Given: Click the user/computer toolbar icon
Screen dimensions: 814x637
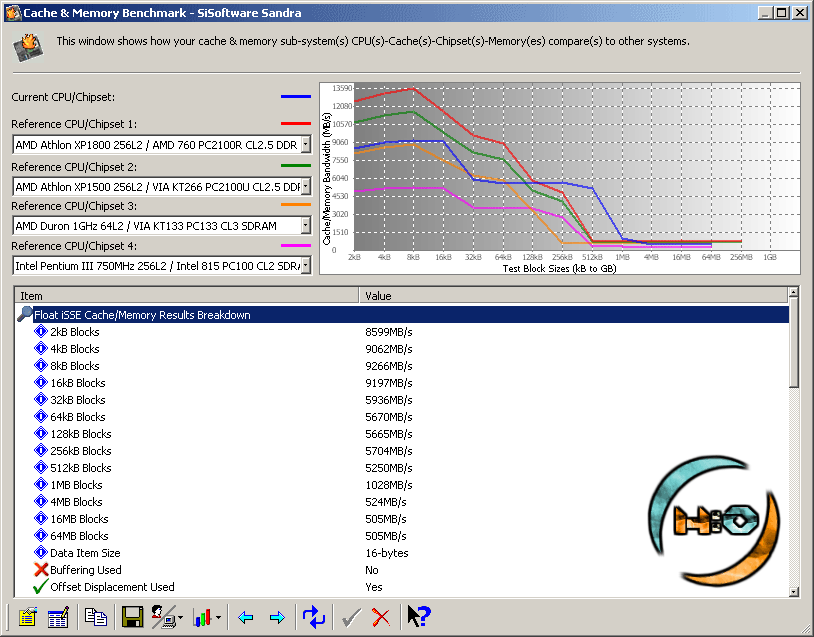Looking at the screenshot, I should 164,617.
